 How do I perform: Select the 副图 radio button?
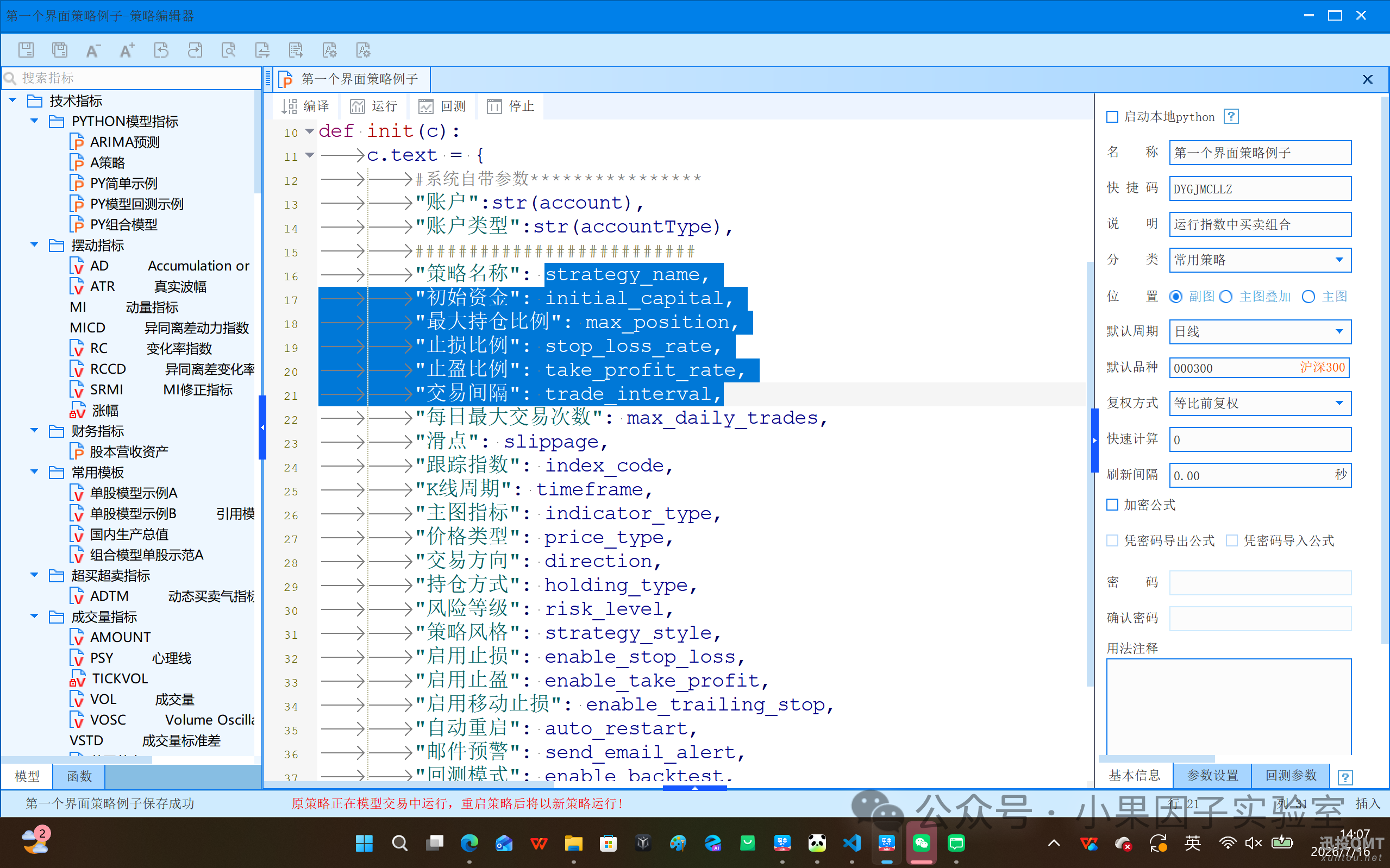pyautogui.click(x=1176, y=297)
